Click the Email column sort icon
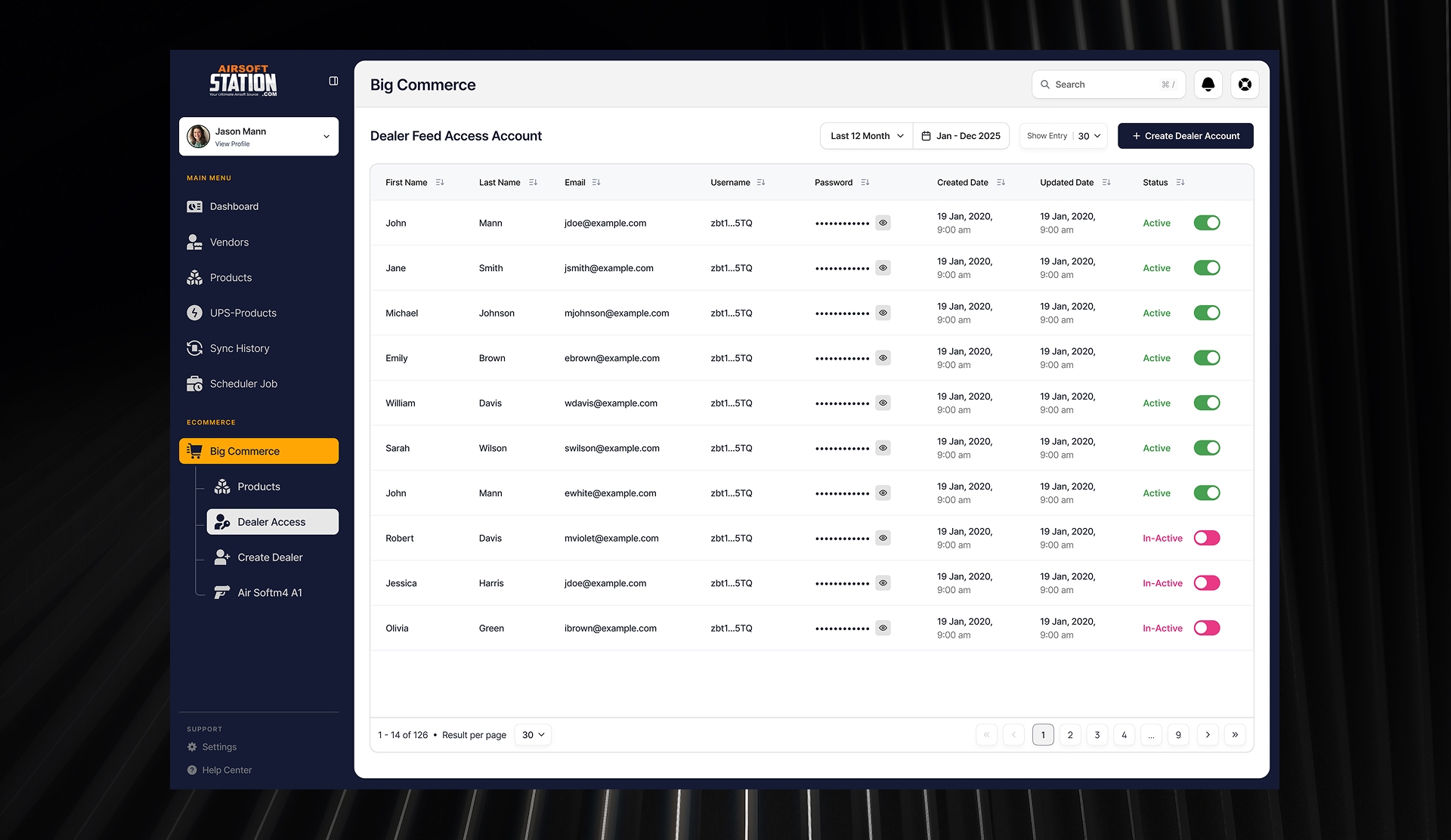The width and height of the screenshot is (1451, 840). pos(596,183)
